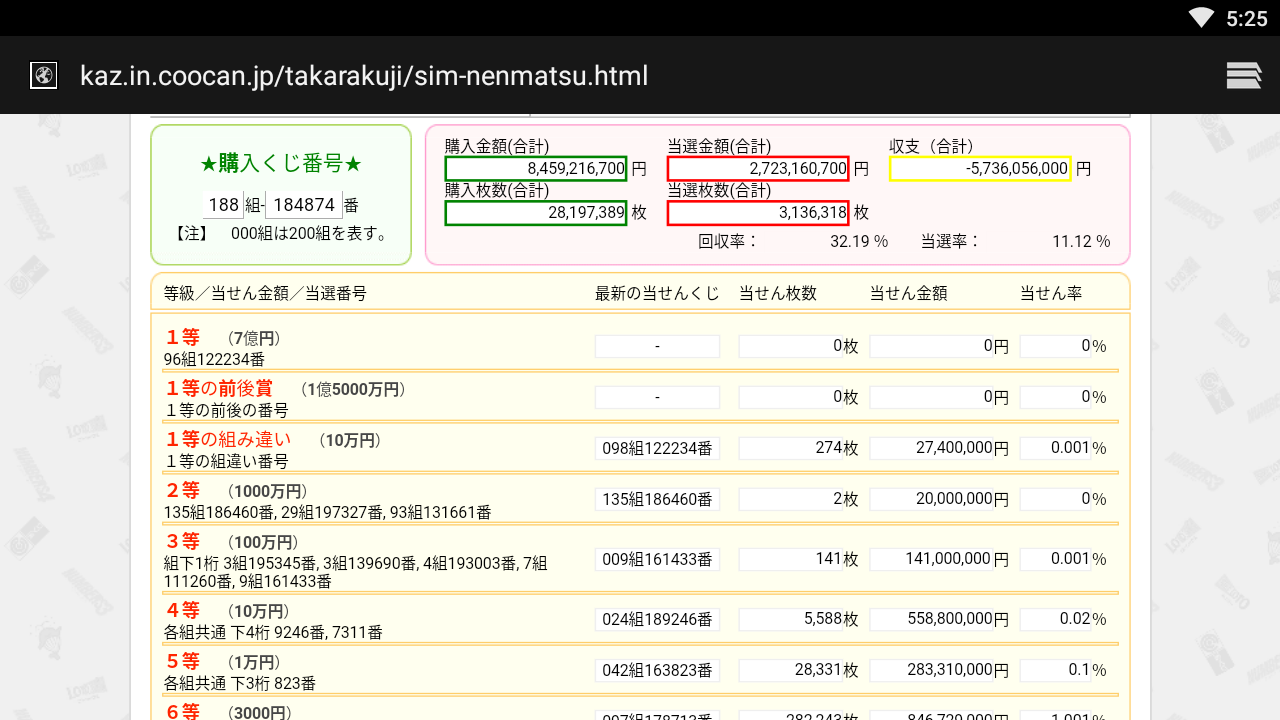The height and width of the screenshot is (720, 1280).
Task: Click the 20,000,000 円 amount field
Action: click(x=932, y=499)
